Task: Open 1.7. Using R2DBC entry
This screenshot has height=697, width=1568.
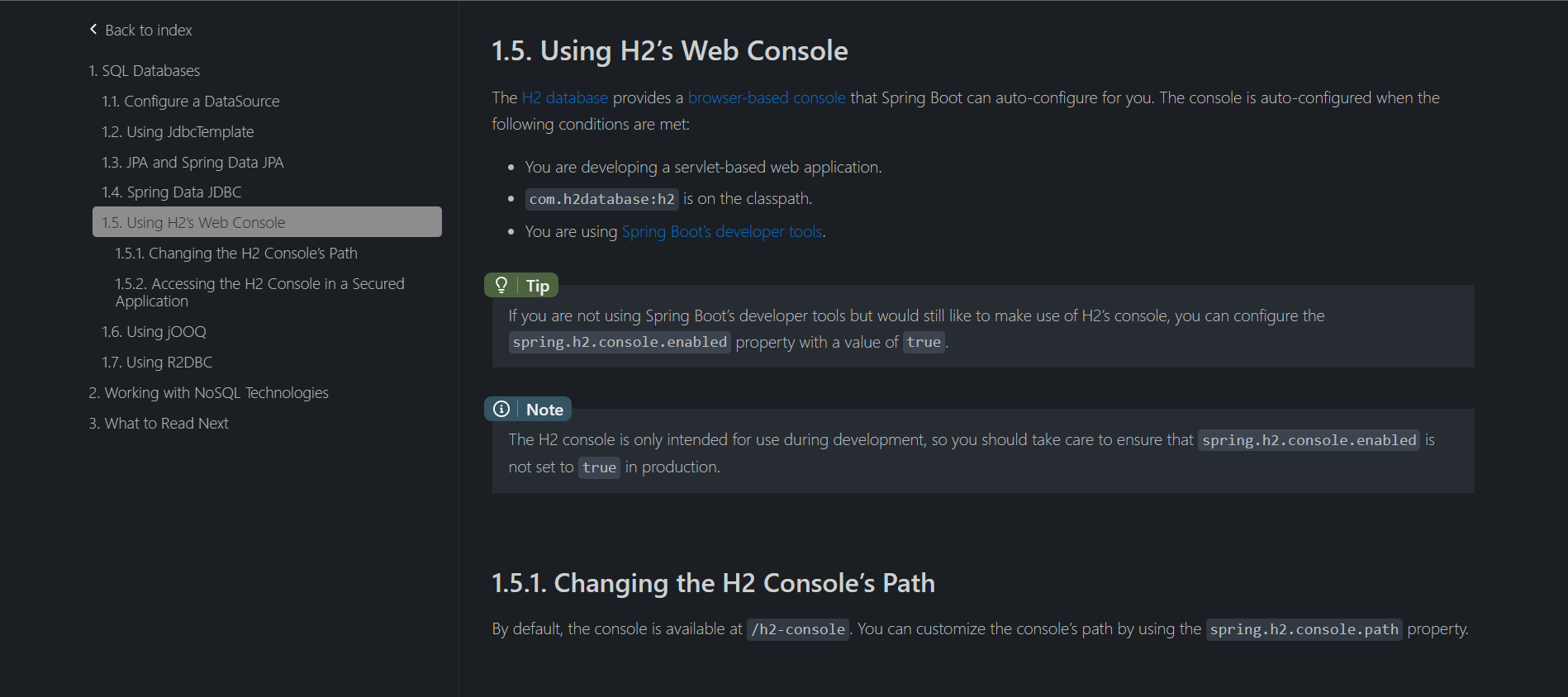Action: click(157, 363)
